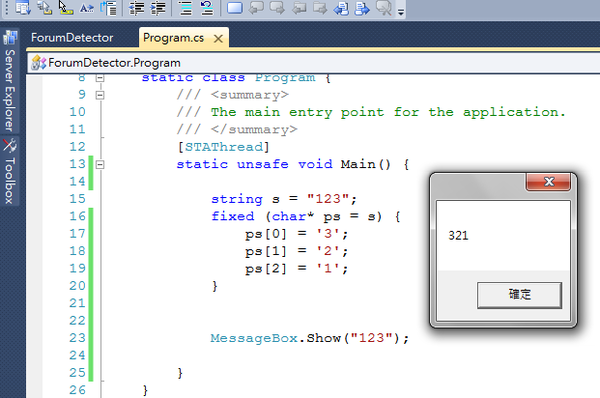Open the toolbar options overflow dropdown
Screen dimensions: 600x398
[x=401, y=11]
